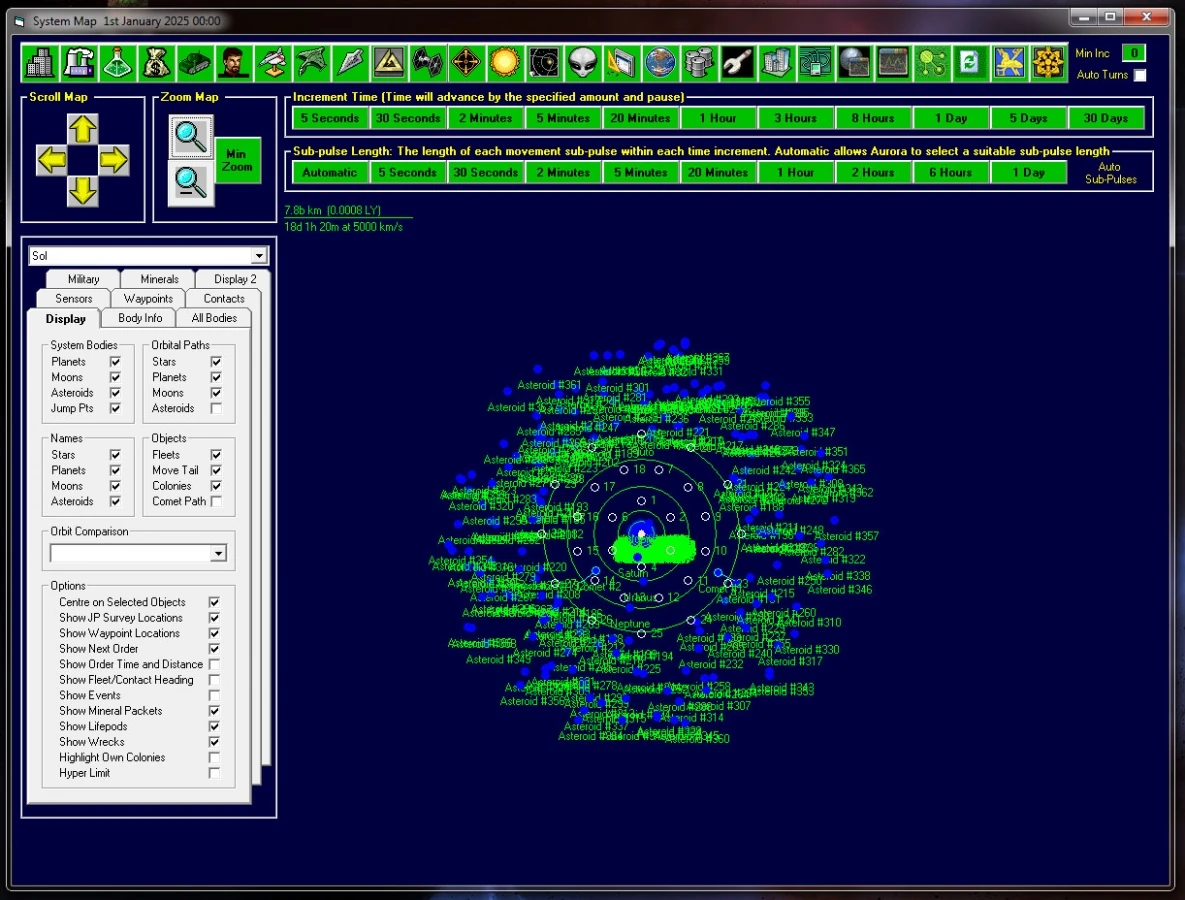Uncheck System Bodies Planets checkbox
This screenshot has width=1185, height=900.
(x=115, y=362)
